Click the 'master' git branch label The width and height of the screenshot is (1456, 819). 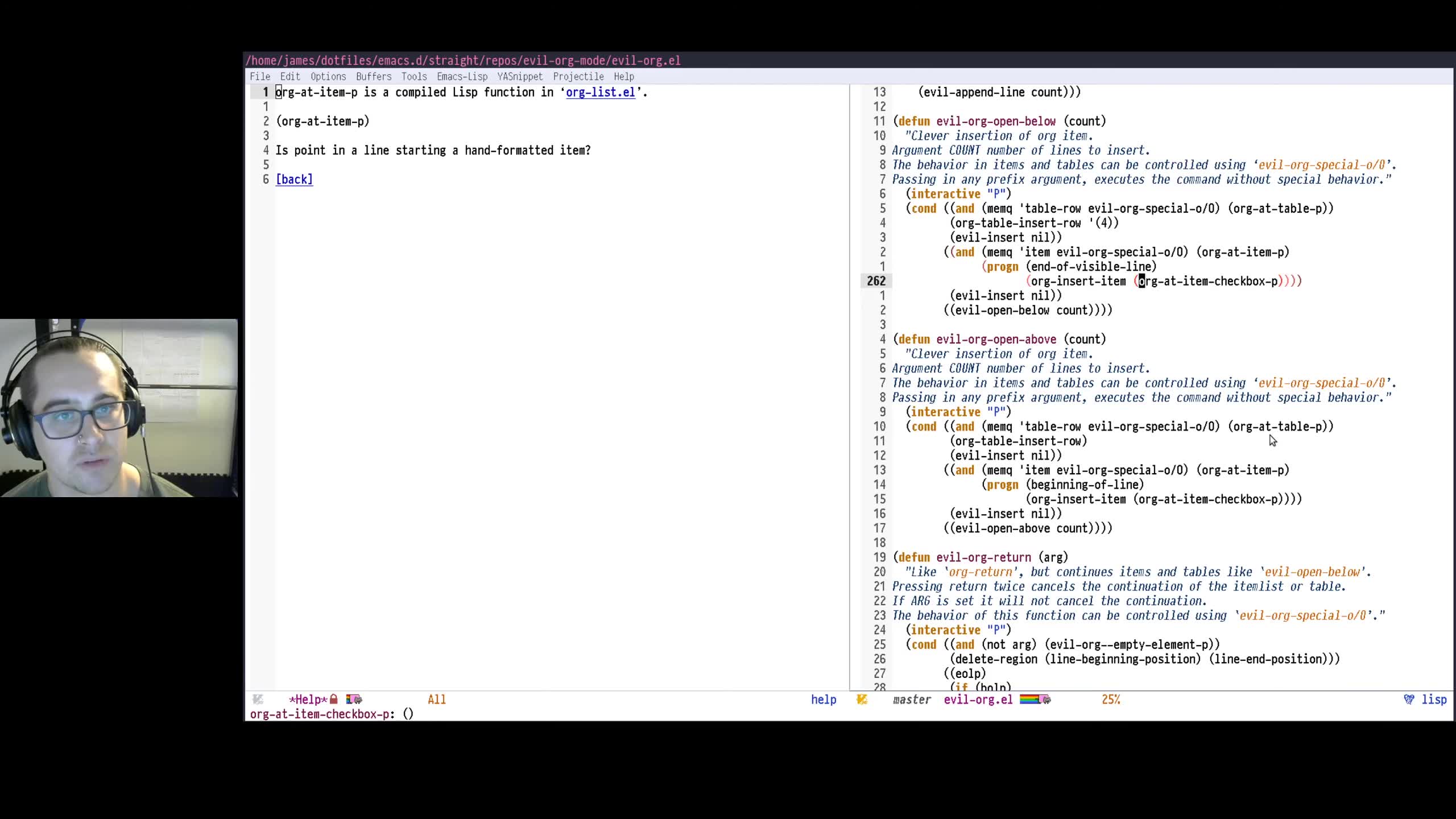(912, 700)
